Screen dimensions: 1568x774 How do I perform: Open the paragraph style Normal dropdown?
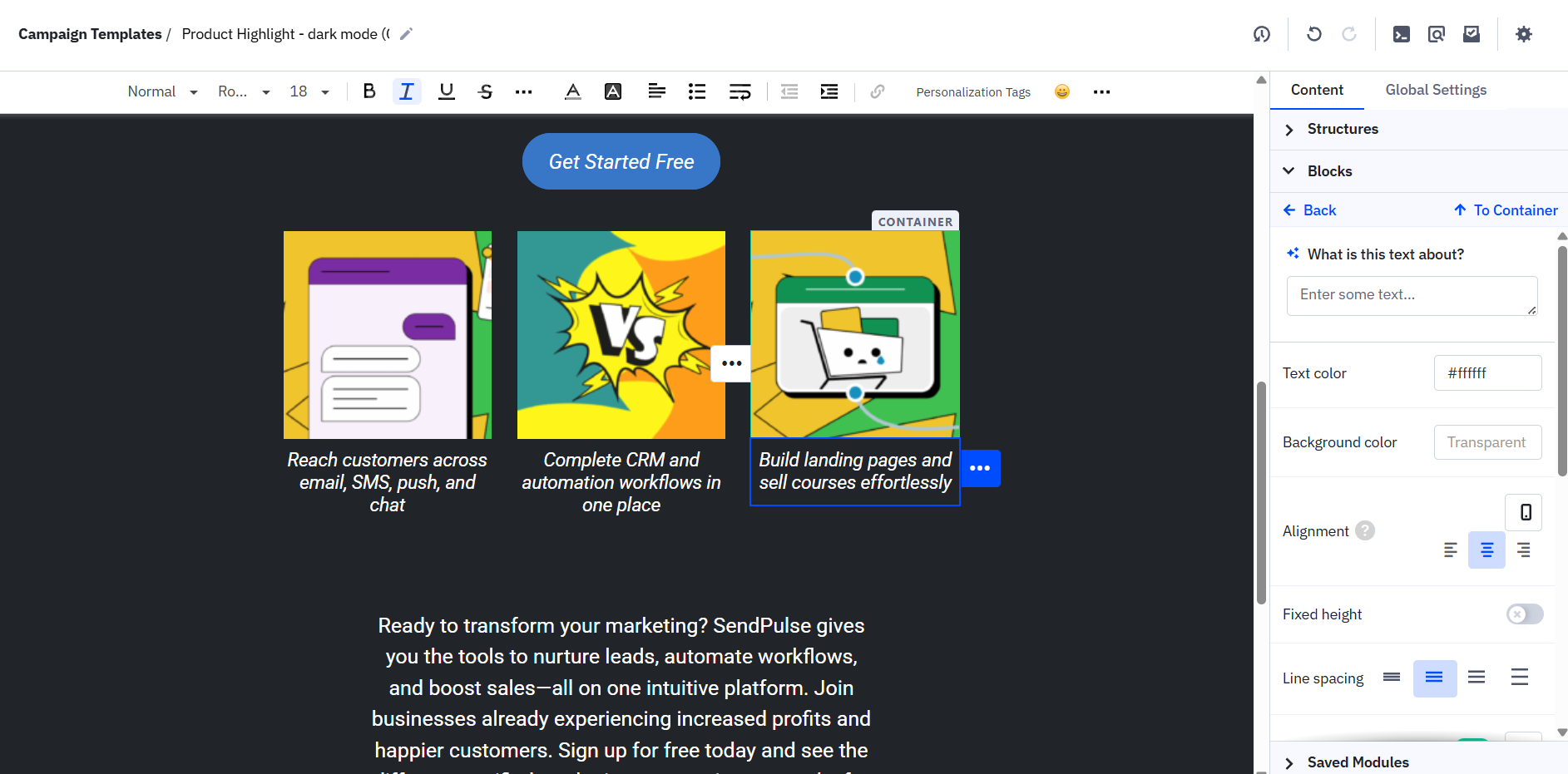162,91
